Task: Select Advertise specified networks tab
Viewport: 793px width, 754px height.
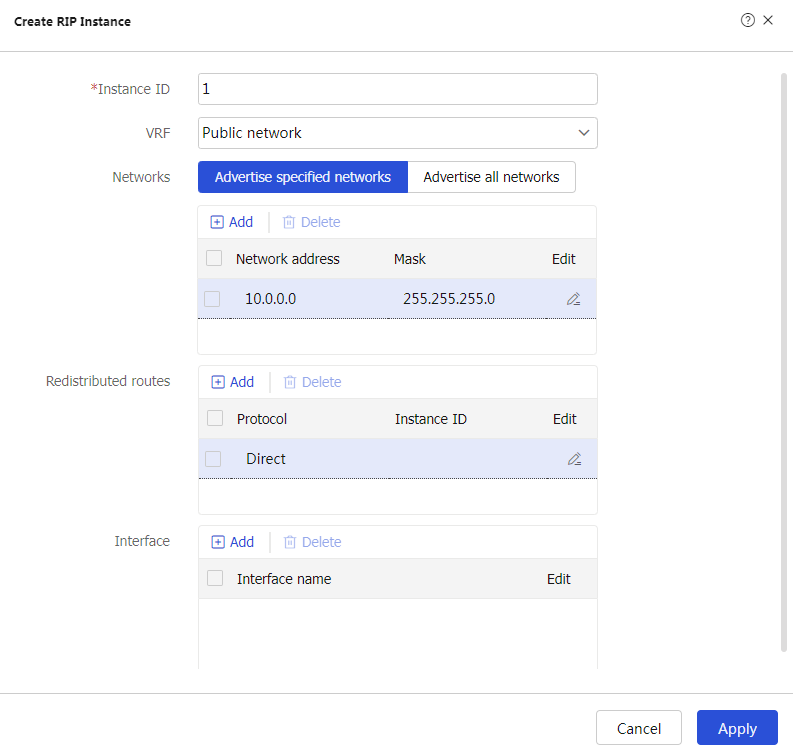Action: [x=302, y=177]
